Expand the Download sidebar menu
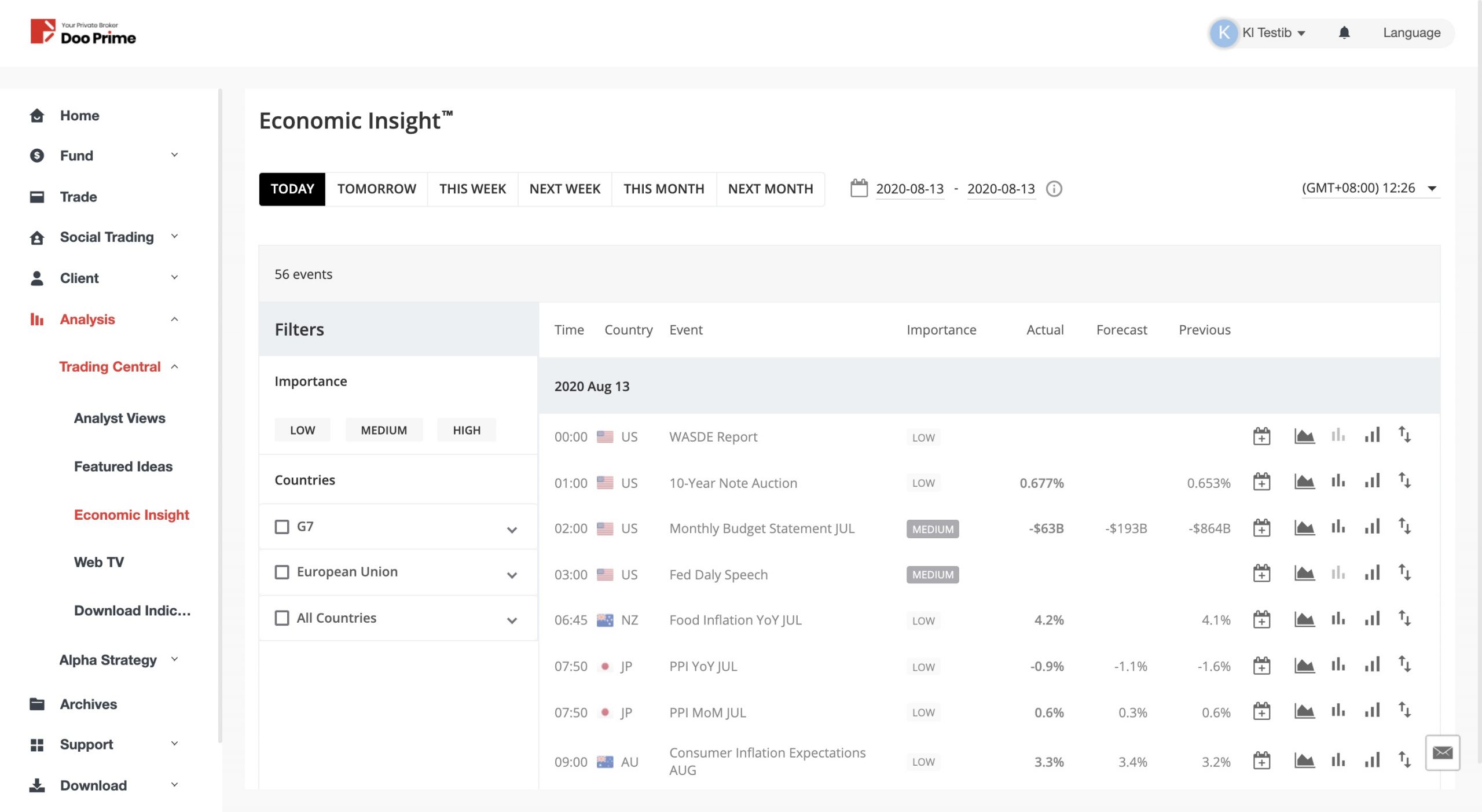 [174, 784]
